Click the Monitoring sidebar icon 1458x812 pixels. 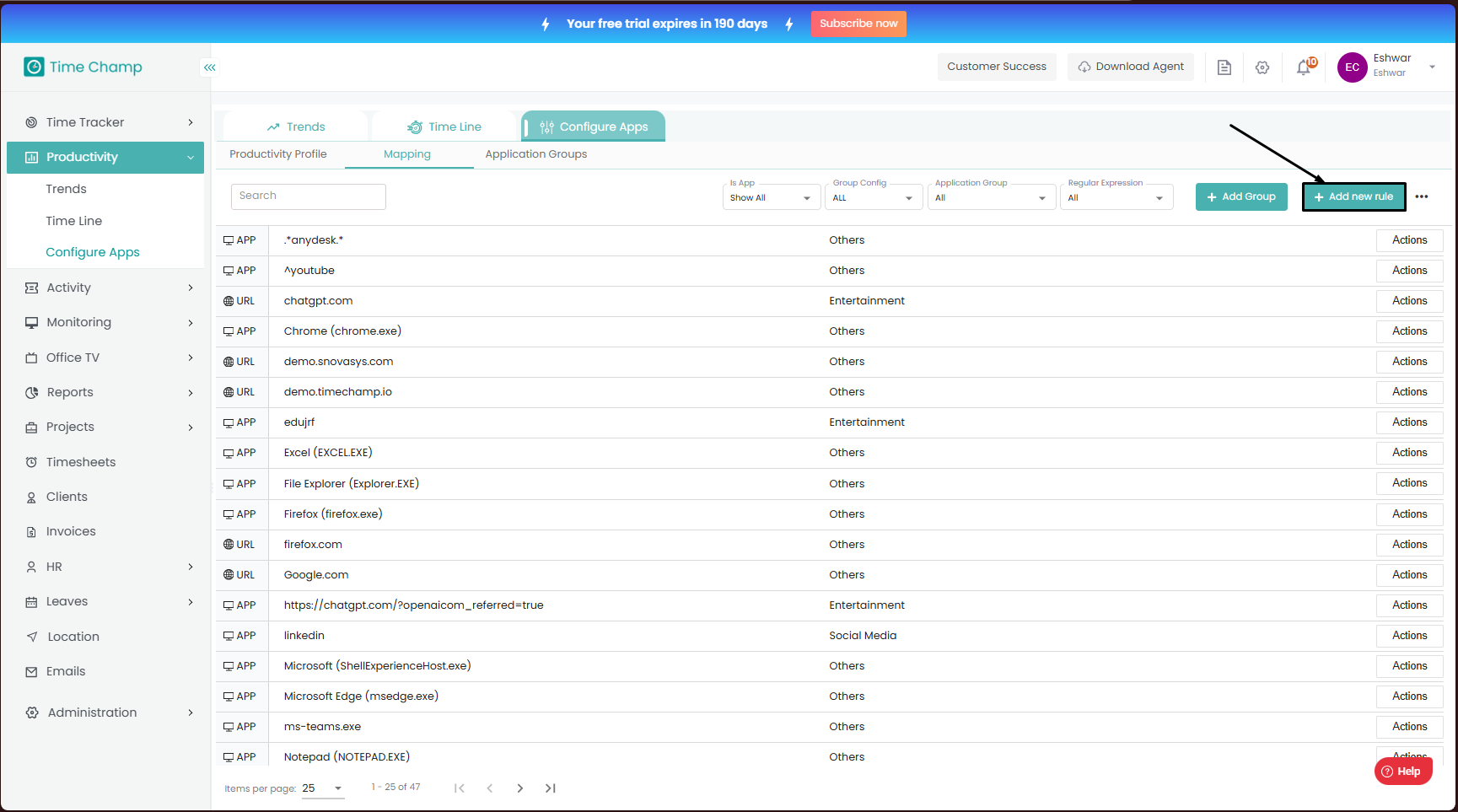pos(31,322)
